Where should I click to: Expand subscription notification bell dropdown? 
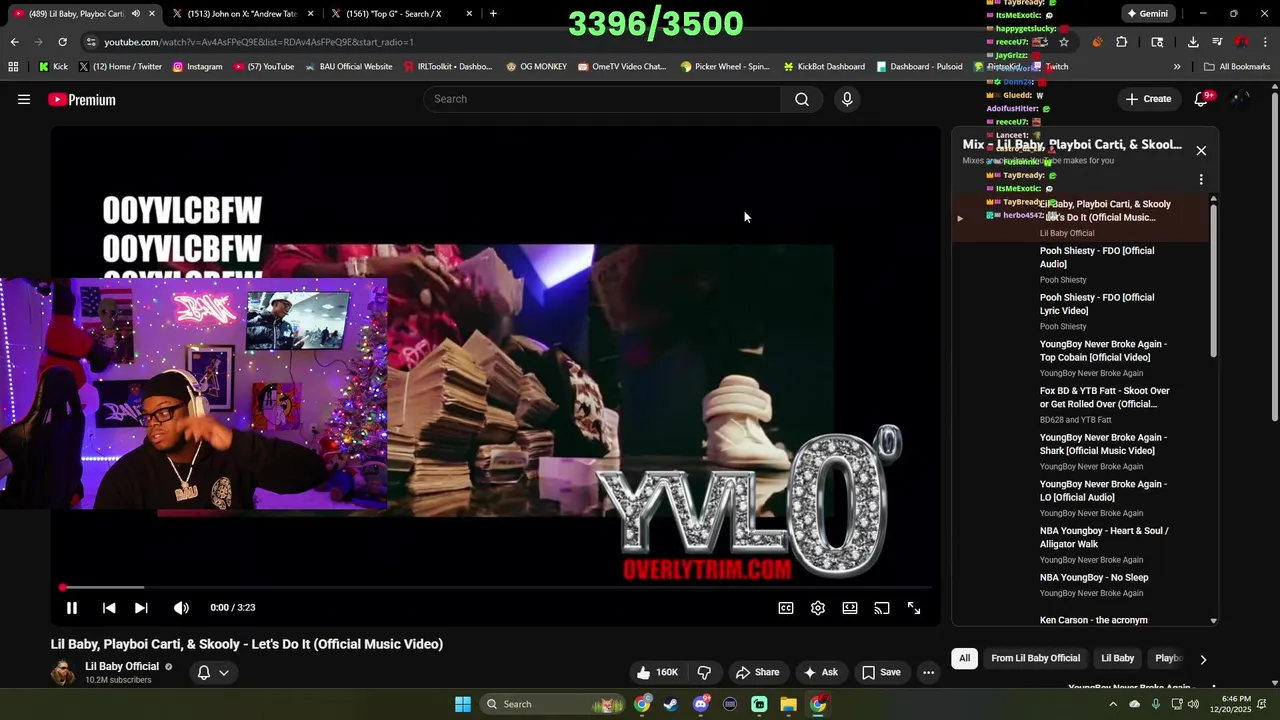point(213,672)
